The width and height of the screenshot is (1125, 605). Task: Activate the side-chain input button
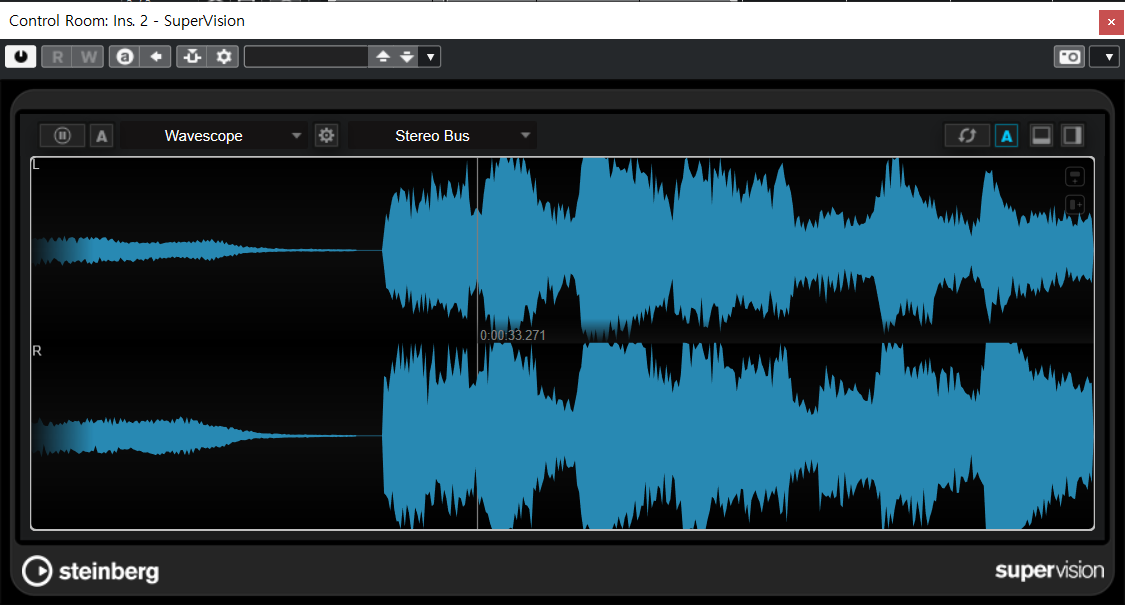click(x=192, y=57)
